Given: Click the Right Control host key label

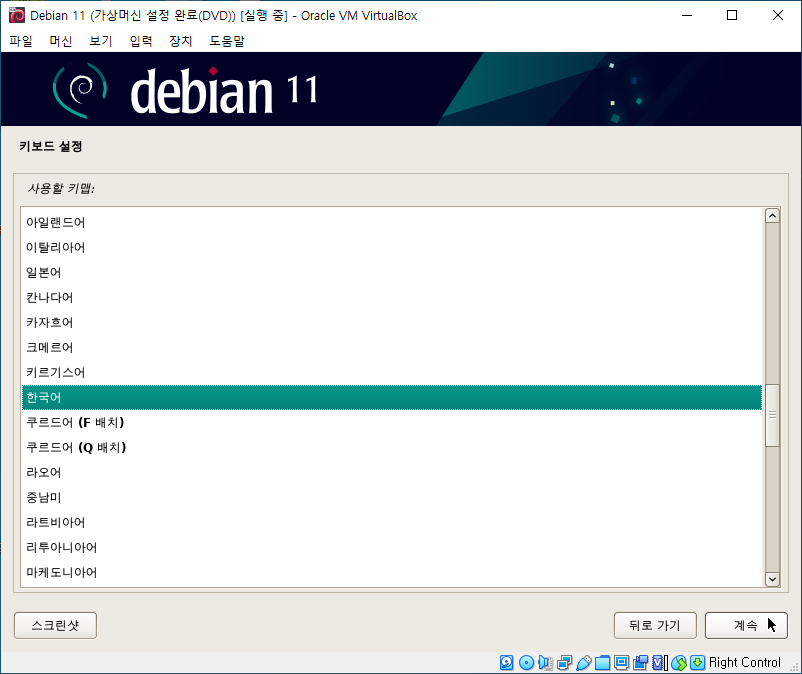Looking at the screenshot, I should 745,663.
